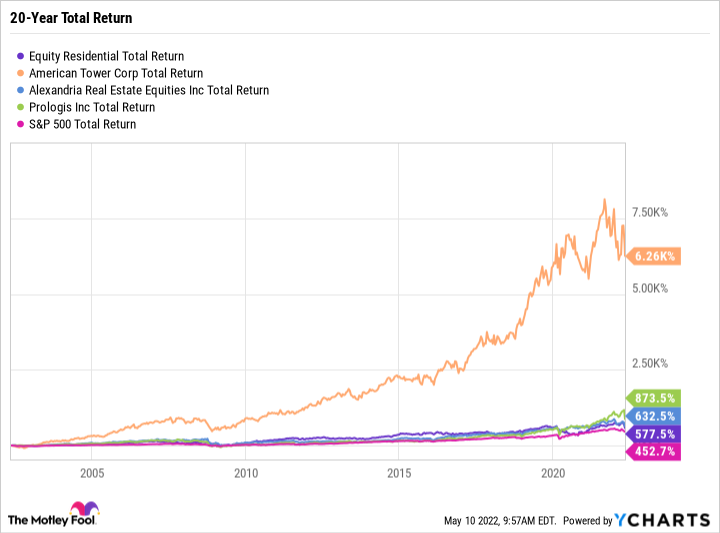Screen dimensions: 720x533
Task: Click the blue Alexandria Real Estate legend dot
Action: [22, 91]
